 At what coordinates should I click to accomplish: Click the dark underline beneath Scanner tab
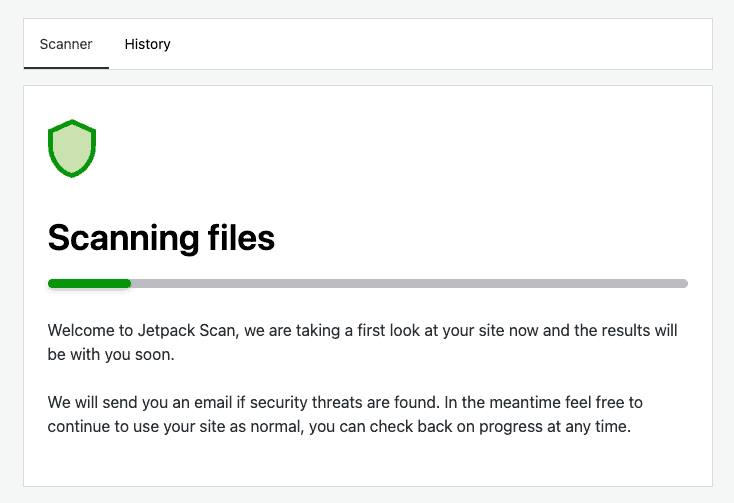pyautogui.click(x=66, y=68)
